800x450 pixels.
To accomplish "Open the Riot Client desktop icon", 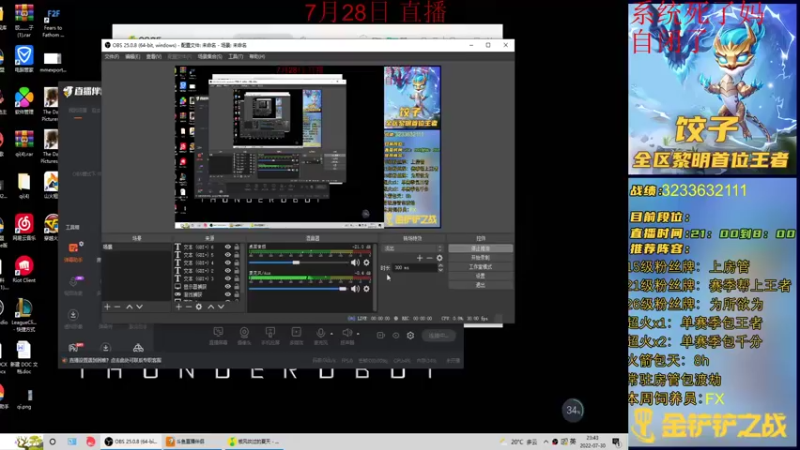I will [x=24, y=269].
